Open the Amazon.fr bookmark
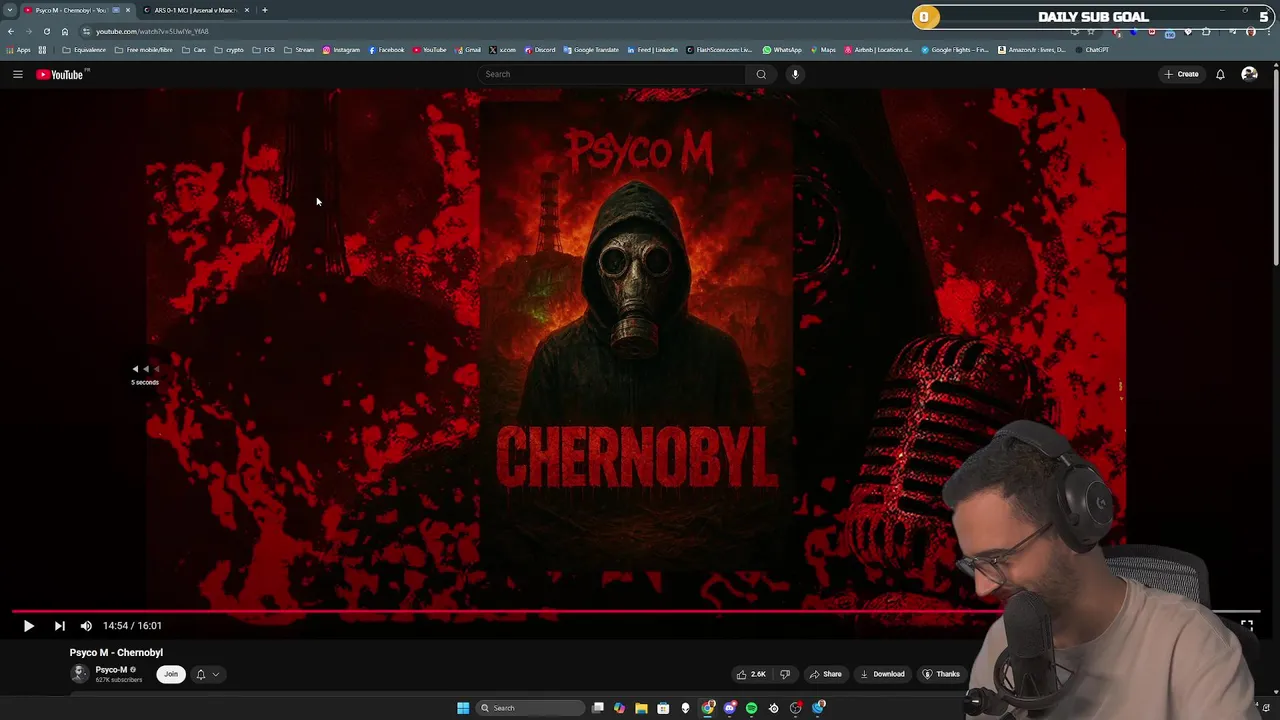 tap(1032, 50)
